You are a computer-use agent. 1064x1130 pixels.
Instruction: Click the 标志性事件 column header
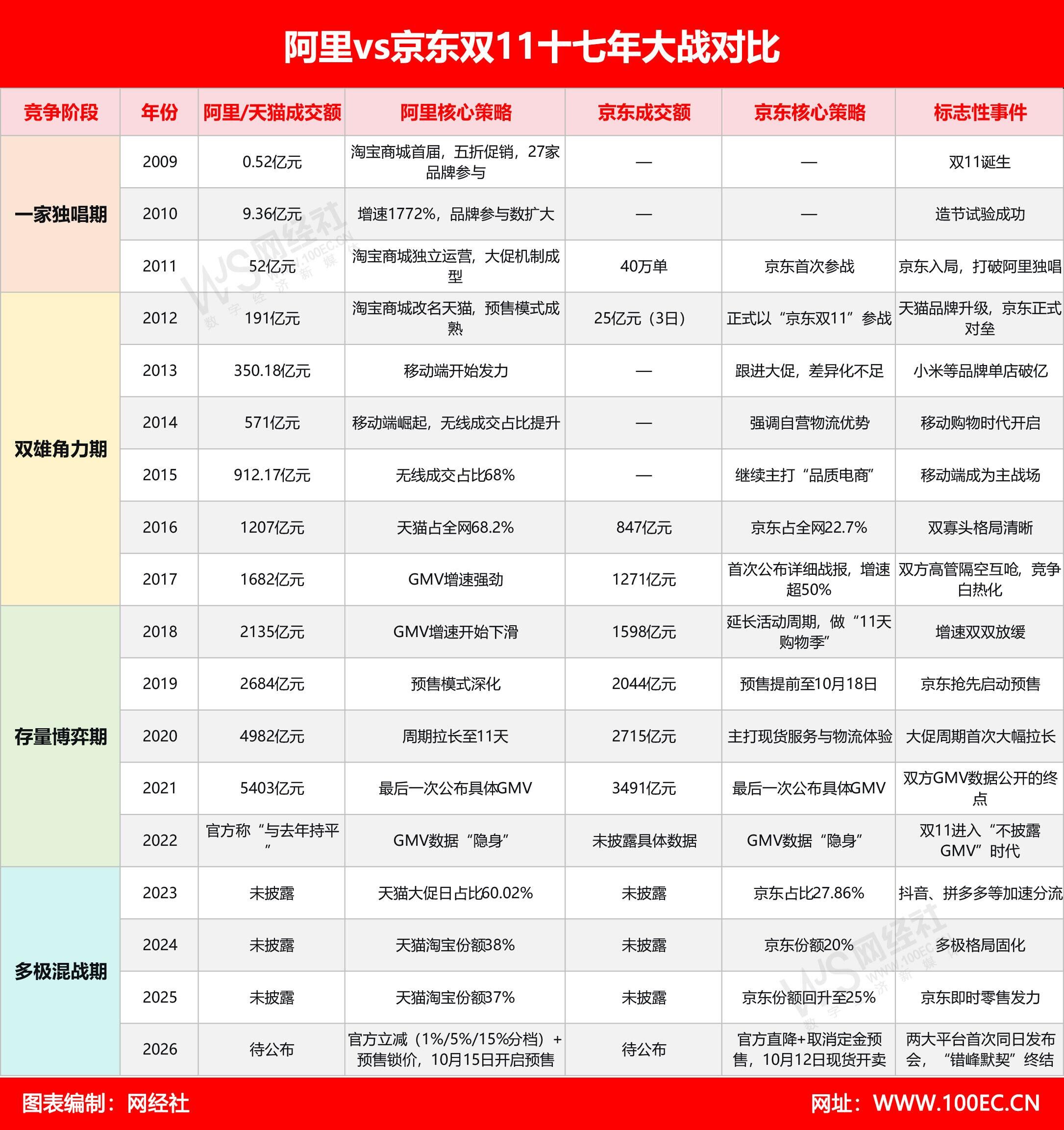[980, 113]
